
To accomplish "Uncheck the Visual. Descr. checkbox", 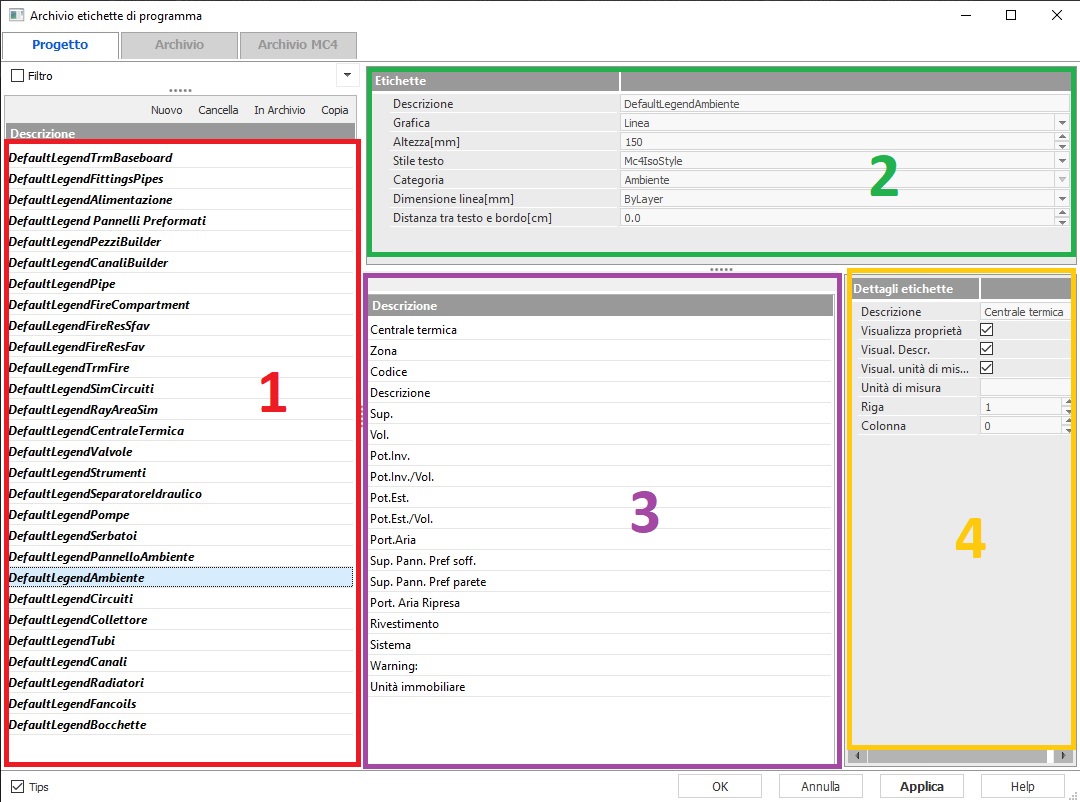I will tap(986, 349).
